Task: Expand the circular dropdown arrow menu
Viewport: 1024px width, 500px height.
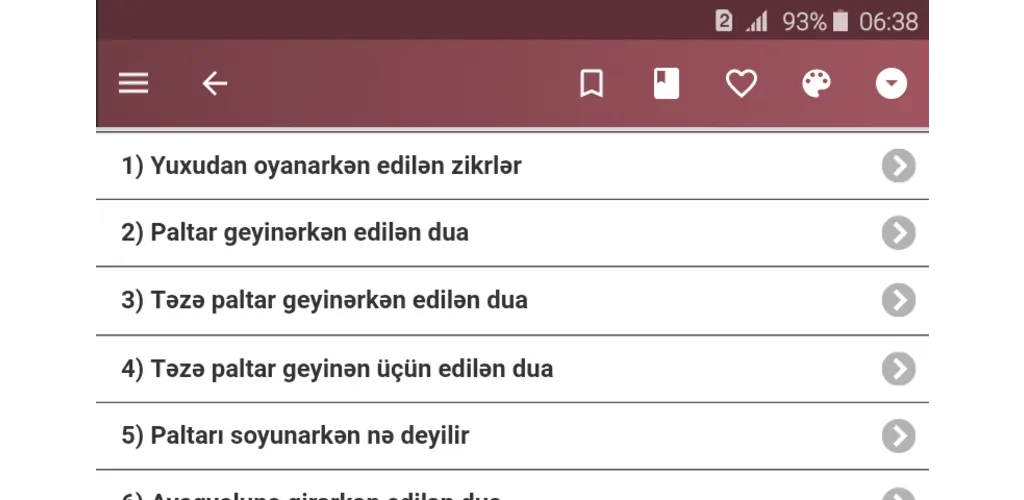Action: click(891, 84)
